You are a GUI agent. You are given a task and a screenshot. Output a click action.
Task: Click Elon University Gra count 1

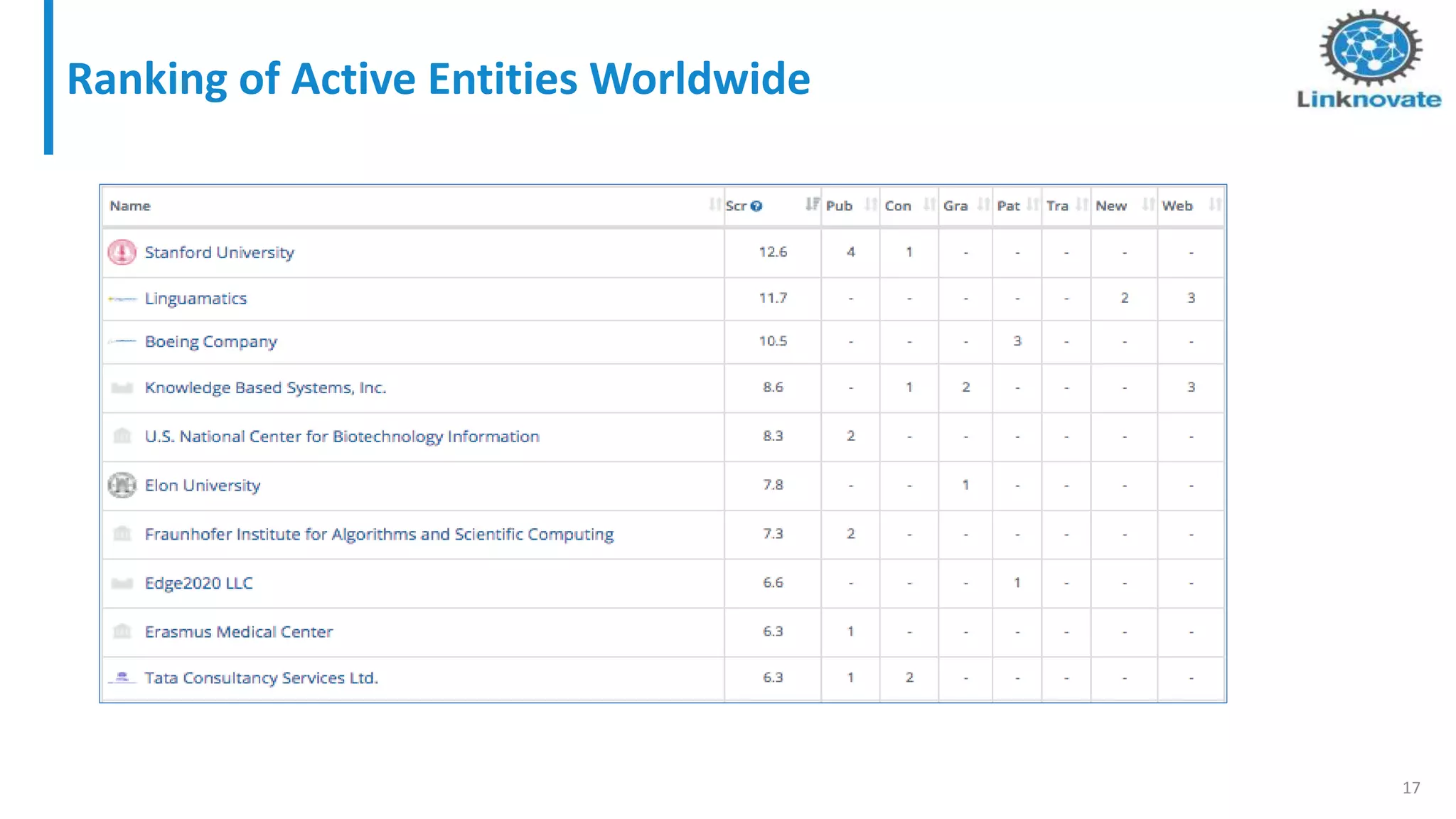[x=965, y=485]
